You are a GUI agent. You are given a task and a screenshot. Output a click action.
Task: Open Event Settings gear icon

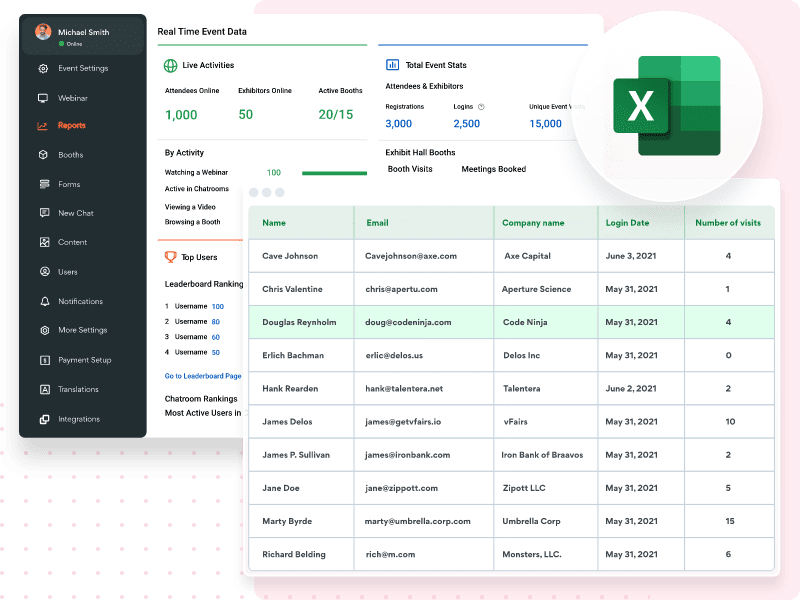(x=43, y=68)
